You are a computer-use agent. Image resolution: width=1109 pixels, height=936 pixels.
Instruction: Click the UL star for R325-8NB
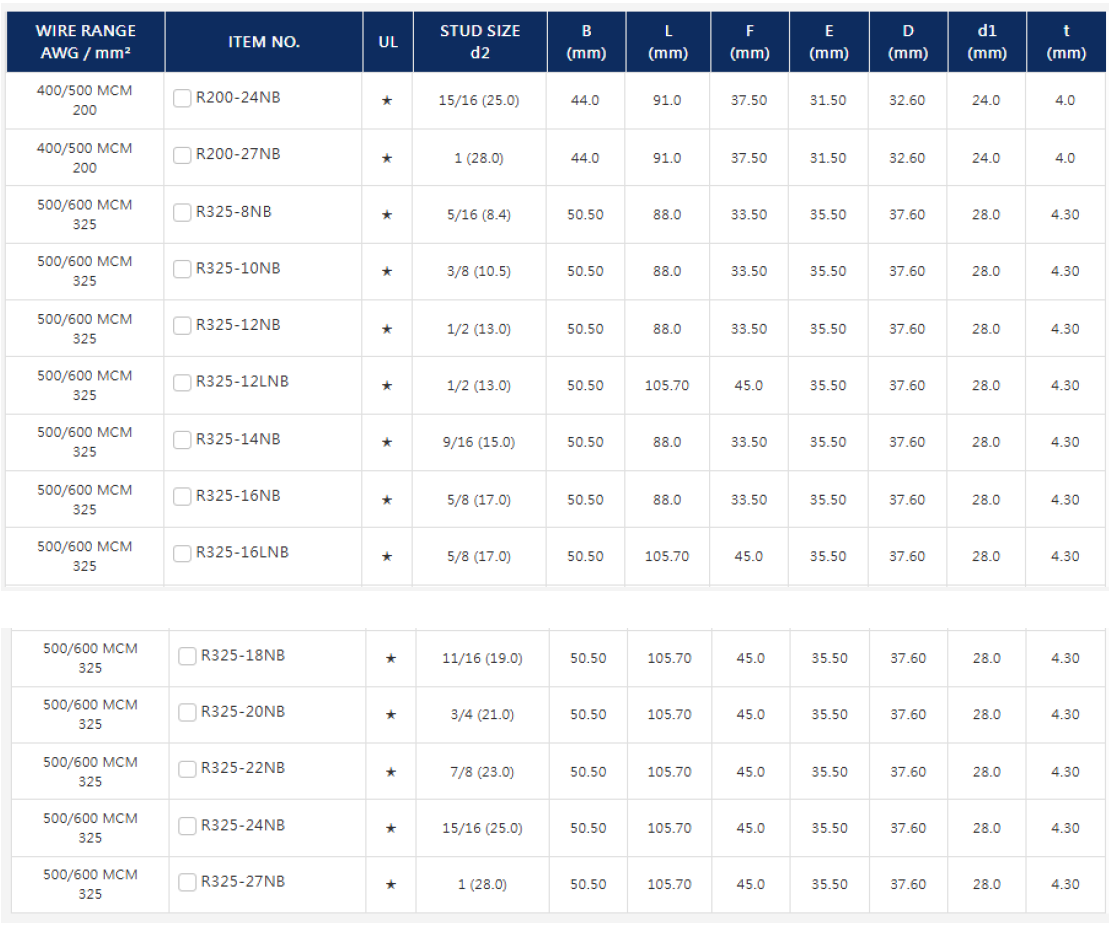click(387, 215)
